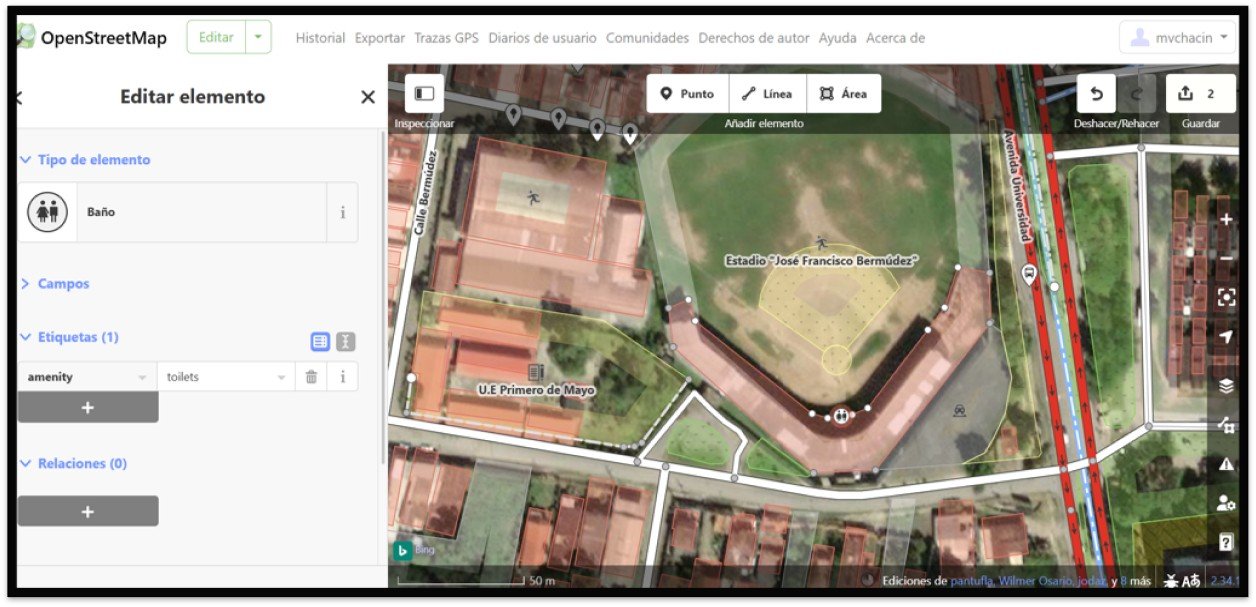Screen dimensions: 1256x607
Task: Switch tags to list view
Action: tap(320, 342)
